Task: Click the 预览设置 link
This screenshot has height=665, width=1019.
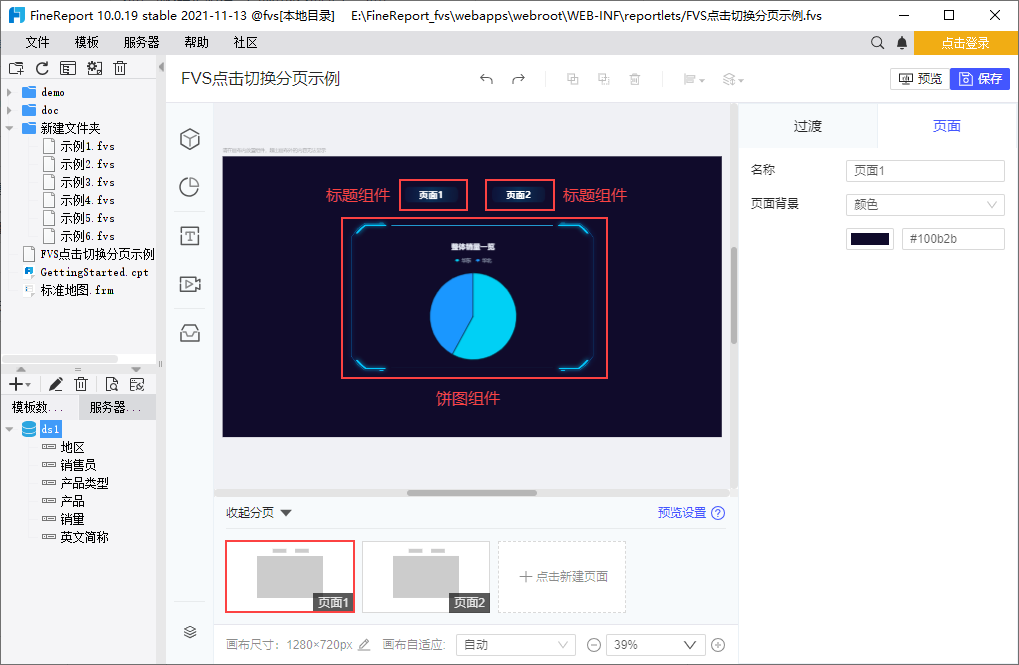Action: 682,513
